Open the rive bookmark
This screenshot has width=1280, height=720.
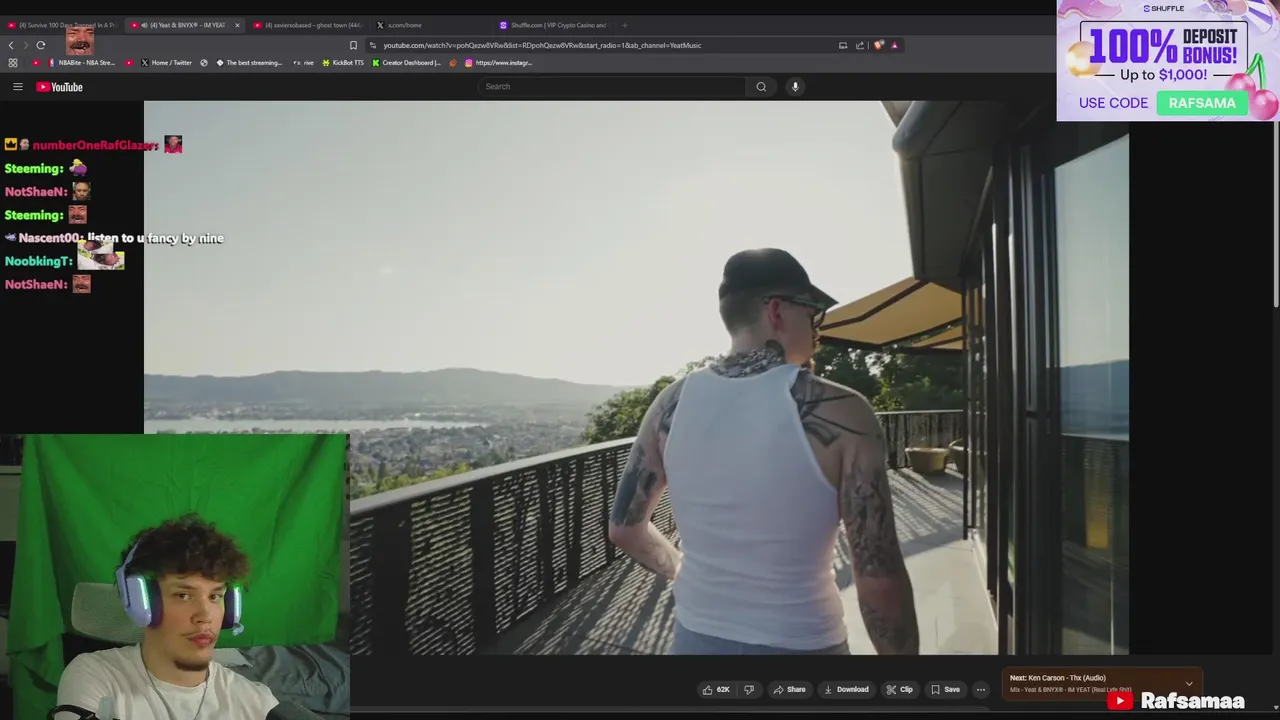(304, 63)
